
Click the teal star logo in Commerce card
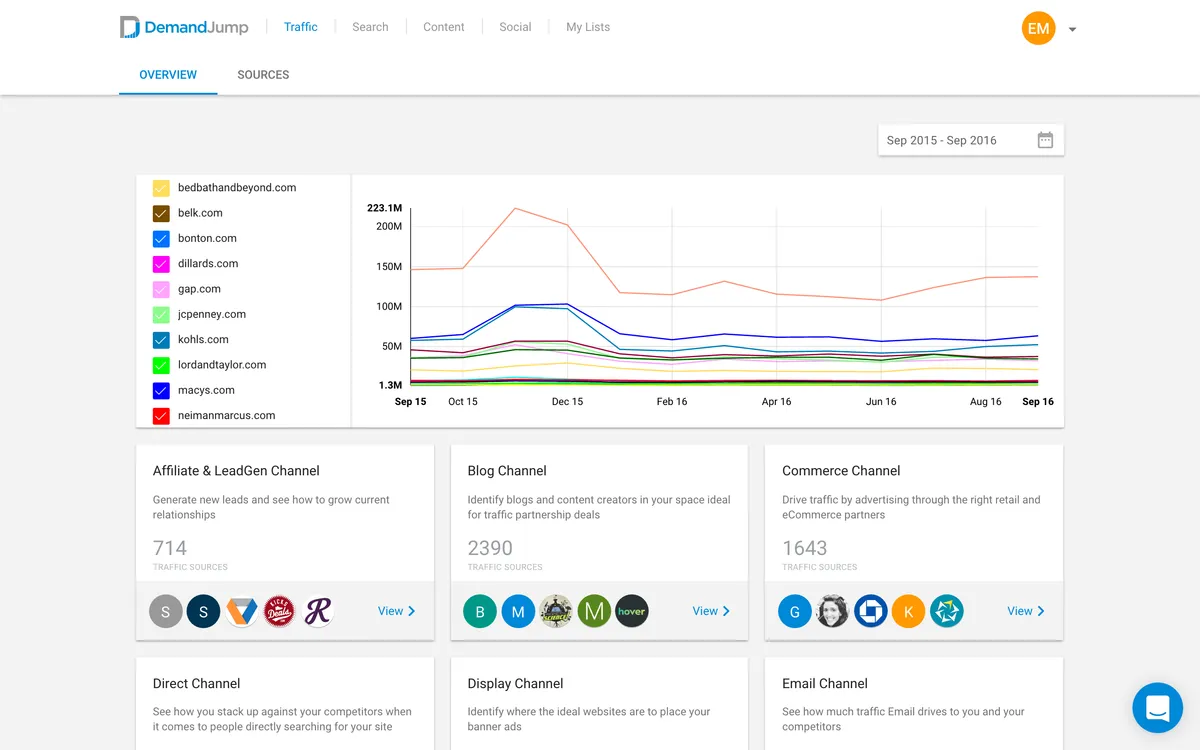pyautogui.click(x=946, y=611)
